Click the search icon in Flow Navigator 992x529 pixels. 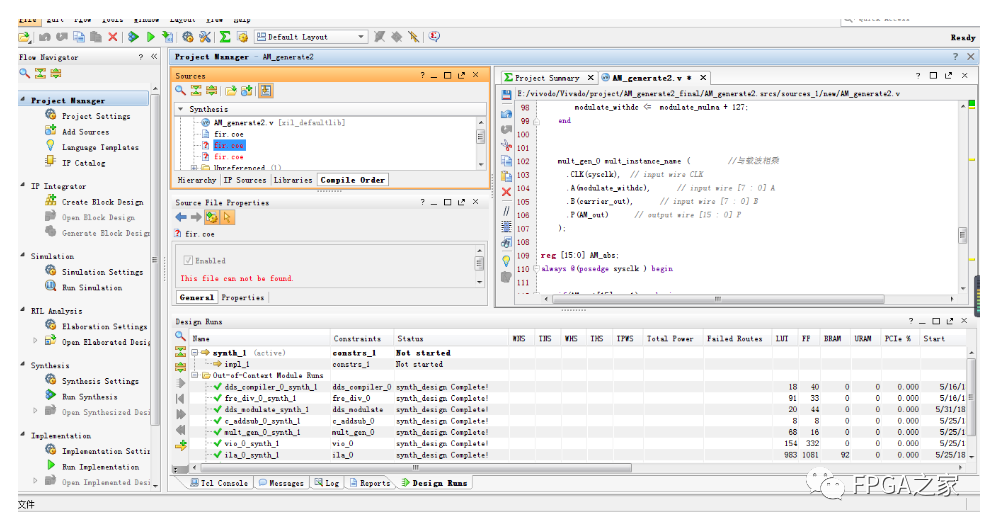point(27,74)
